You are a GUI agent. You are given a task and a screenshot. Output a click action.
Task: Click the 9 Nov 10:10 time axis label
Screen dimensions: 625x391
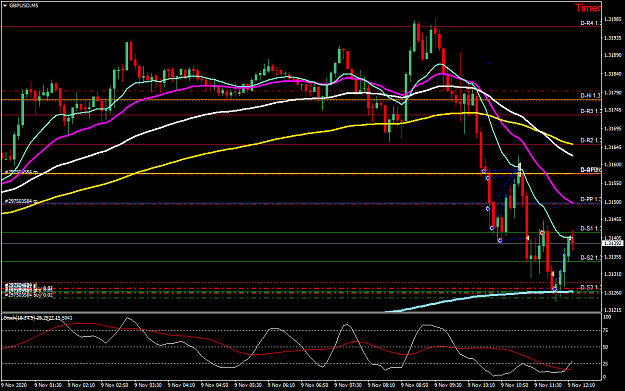click(481, 385)
